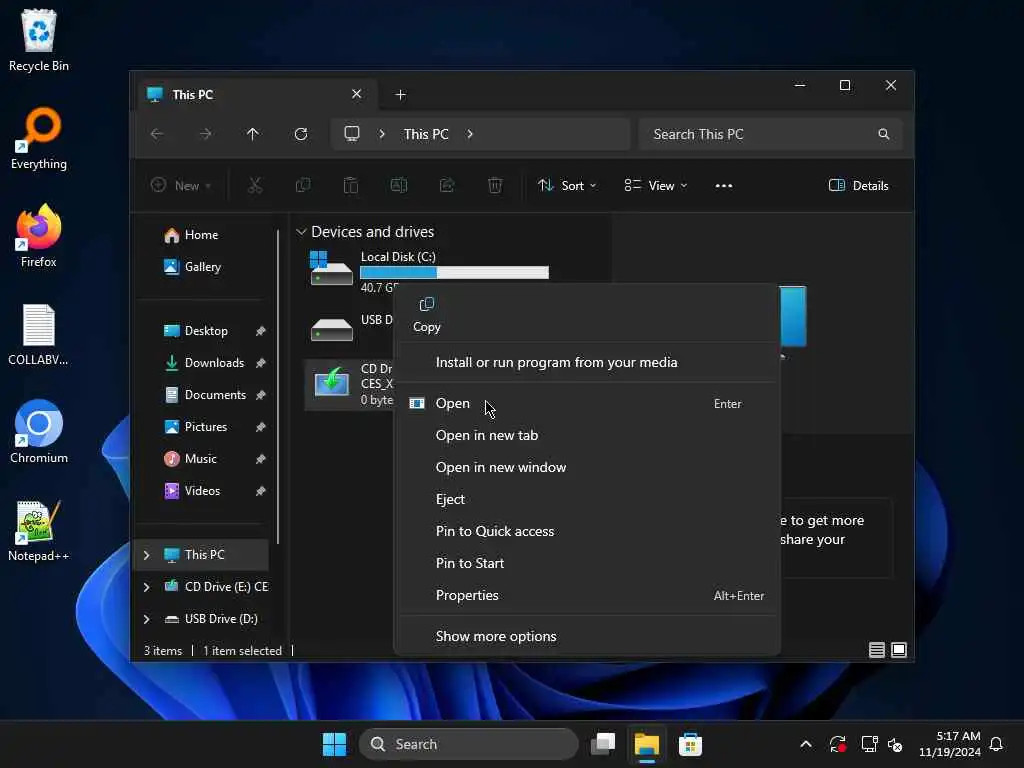Viewport: 1024px width, 768px height.
Task: Click the Cut scissors icon
Action: click(255, 185)
